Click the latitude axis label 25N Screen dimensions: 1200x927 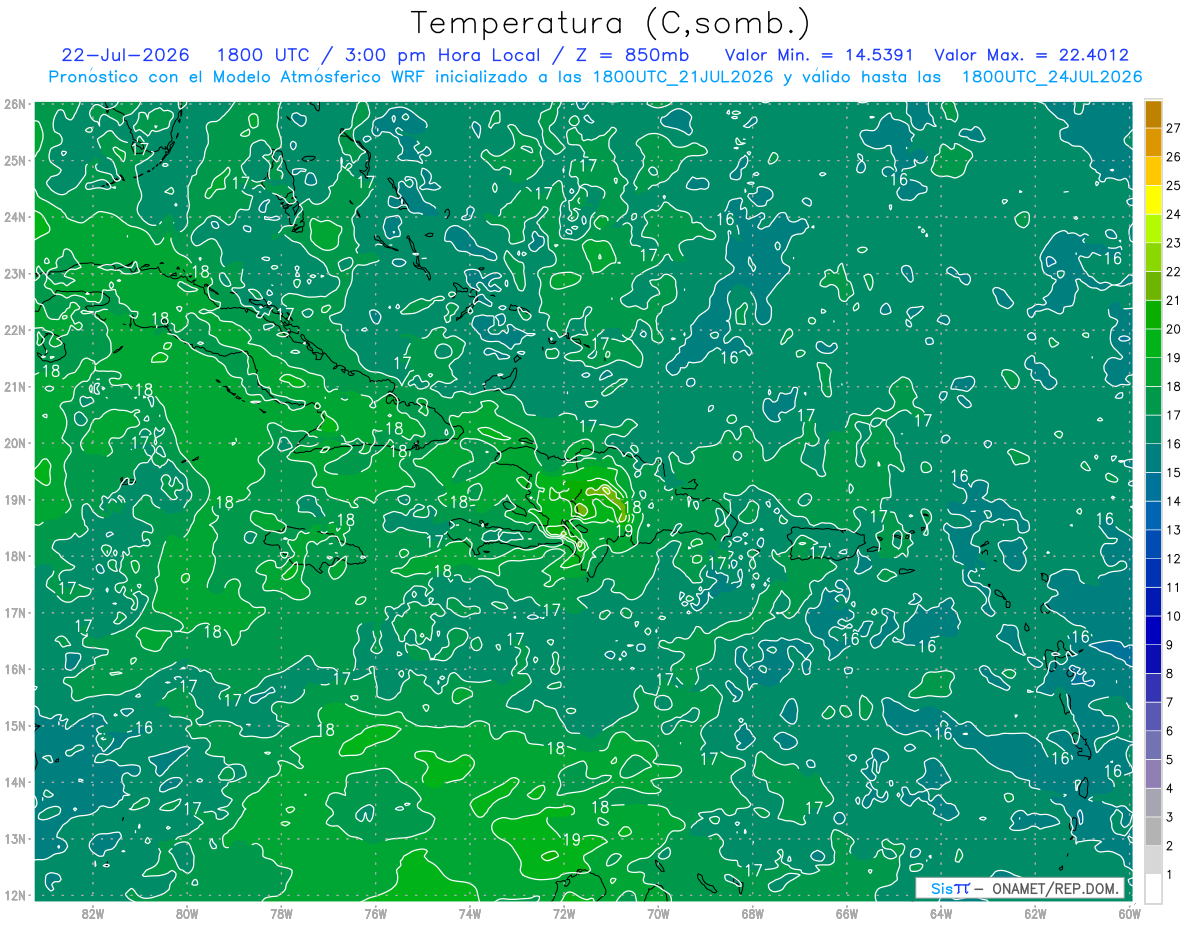14,160
